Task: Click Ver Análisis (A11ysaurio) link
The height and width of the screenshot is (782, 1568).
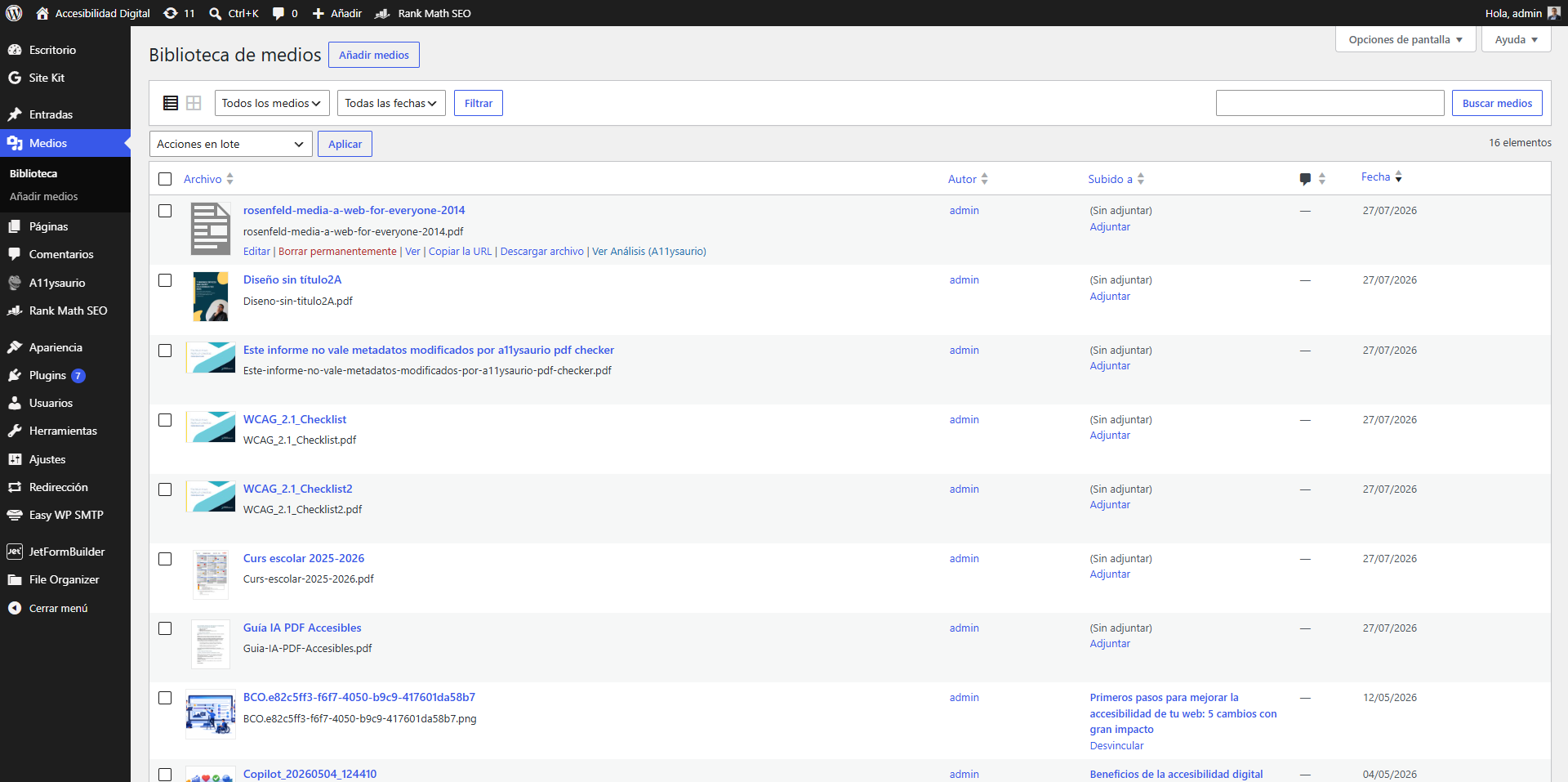Action: click(x=648, y=251)
